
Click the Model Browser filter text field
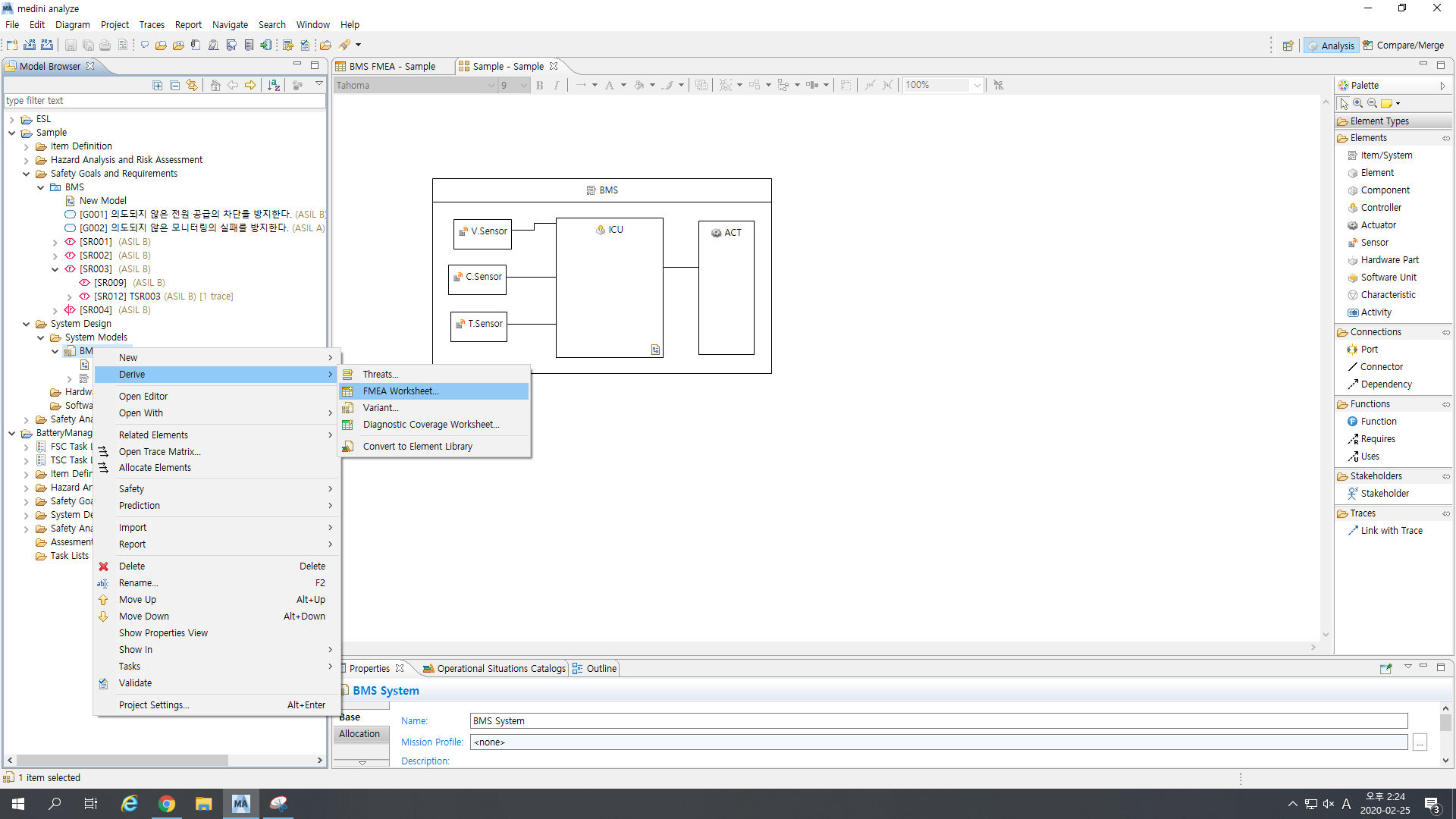pyautogui.click(x=163, y=101)
